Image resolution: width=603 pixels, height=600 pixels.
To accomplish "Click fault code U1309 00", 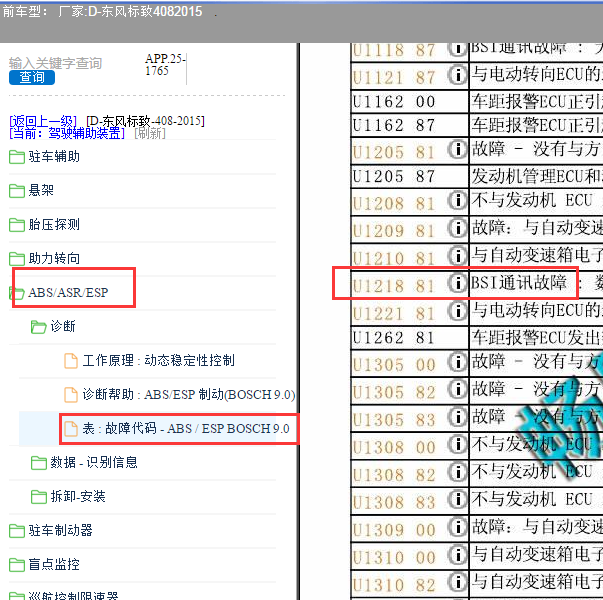I will 394,530.
